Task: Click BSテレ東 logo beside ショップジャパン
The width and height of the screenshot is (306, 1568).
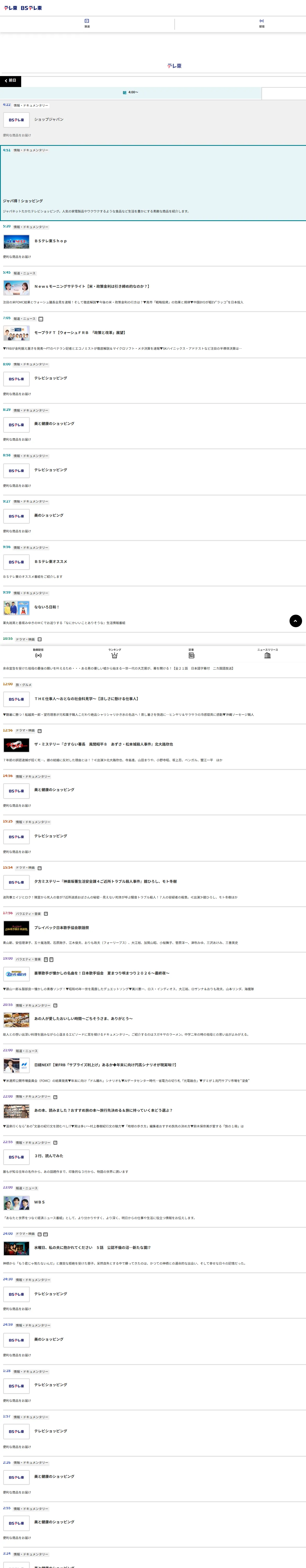Action: (16, 120)
